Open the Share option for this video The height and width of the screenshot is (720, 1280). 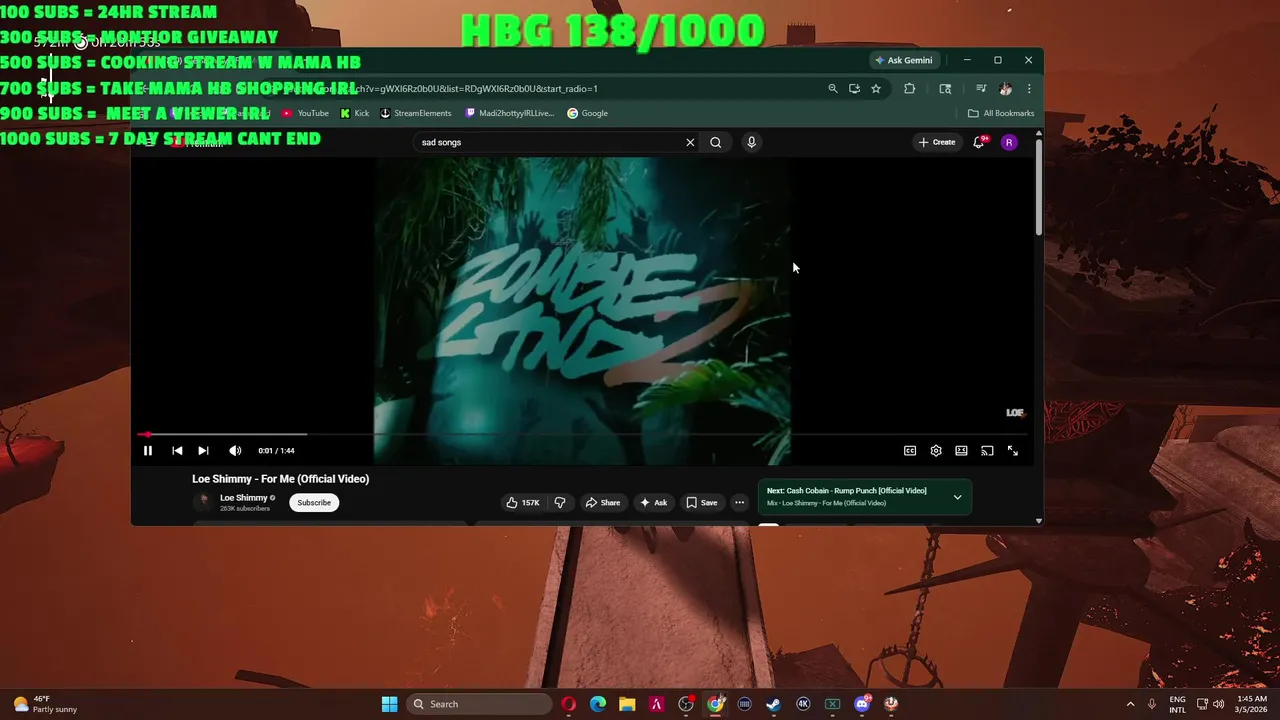[x=603, y=503]
